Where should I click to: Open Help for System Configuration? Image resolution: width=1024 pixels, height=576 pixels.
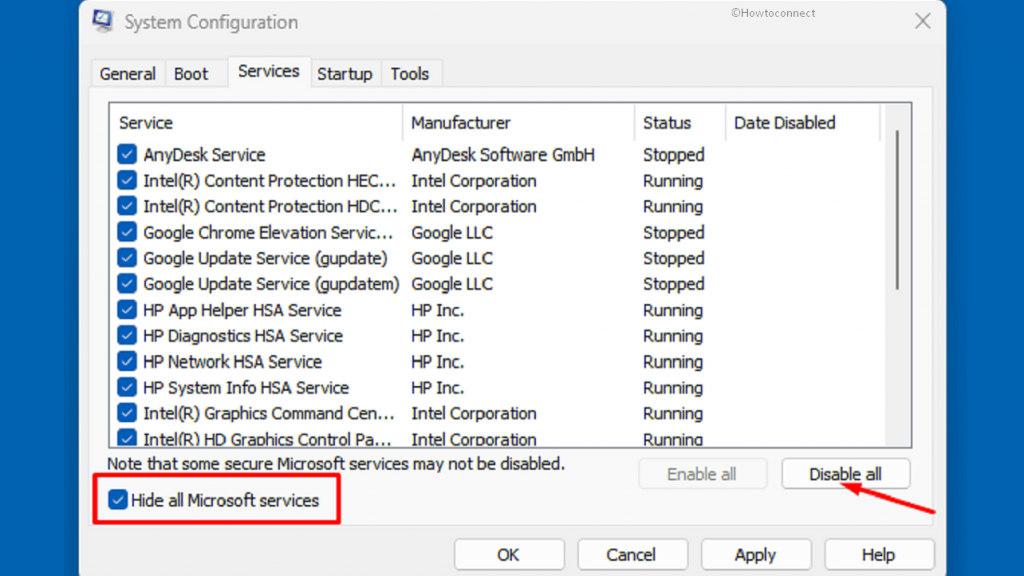(x=878, y=554)
